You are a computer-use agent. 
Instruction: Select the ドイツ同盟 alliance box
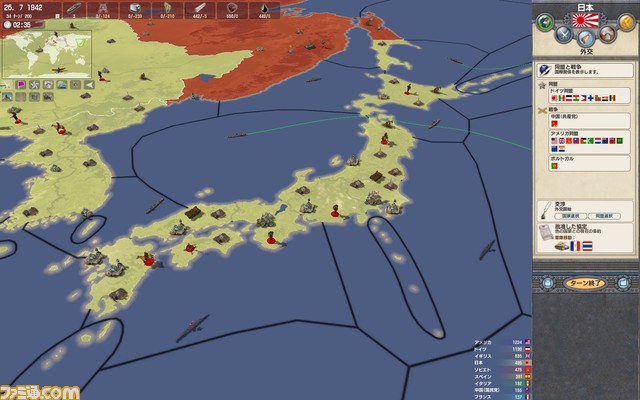[589, 95]
